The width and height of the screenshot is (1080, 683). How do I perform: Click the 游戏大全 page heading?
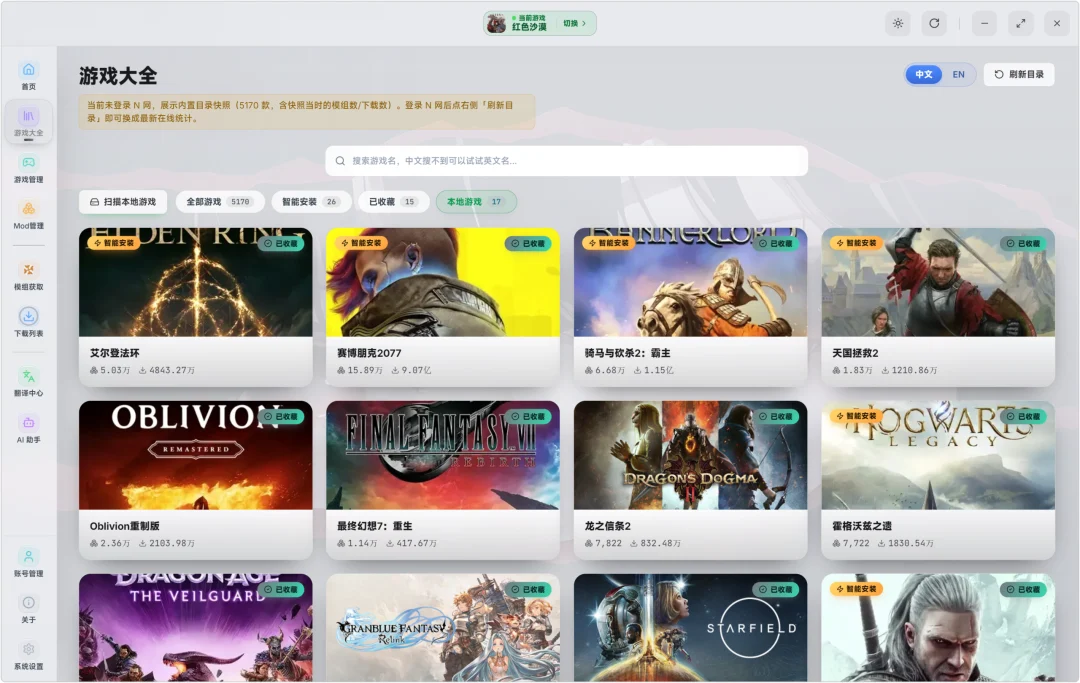coord(118,76)
